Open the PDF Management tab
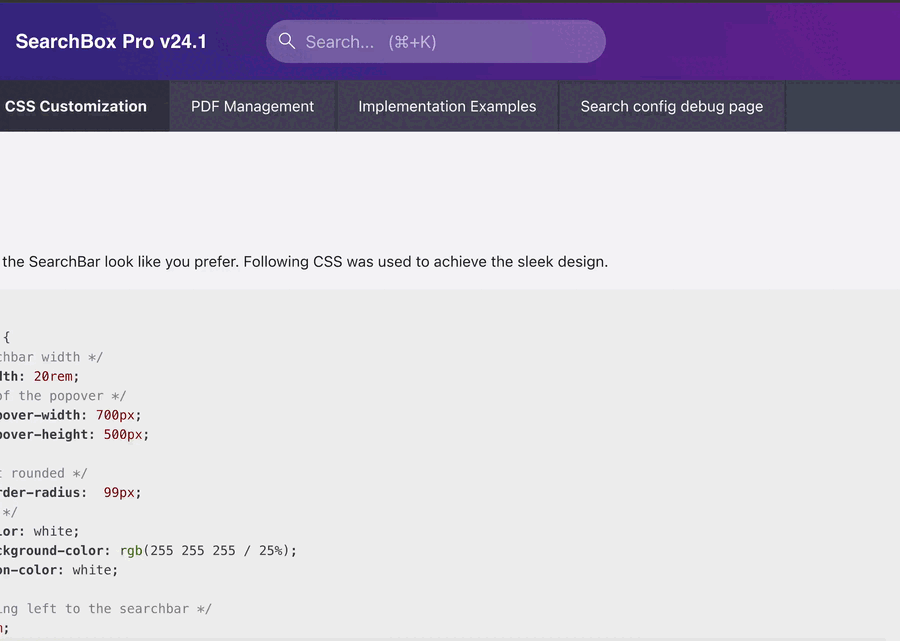The height and width of the screenshot is (641, 900). (253, 106)
